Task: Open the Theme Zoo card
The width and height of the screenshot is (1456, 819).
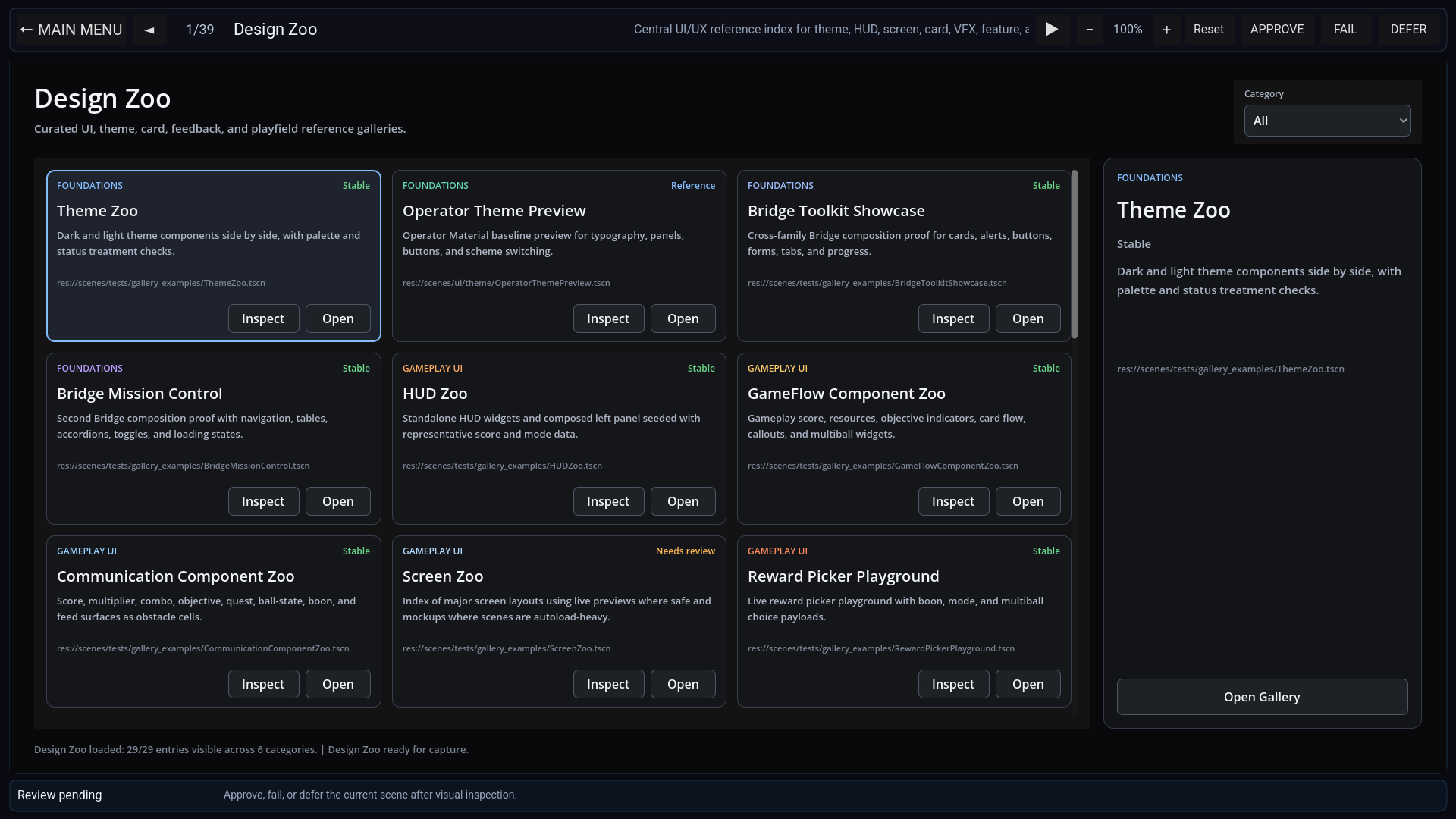Action: [337, 318]
